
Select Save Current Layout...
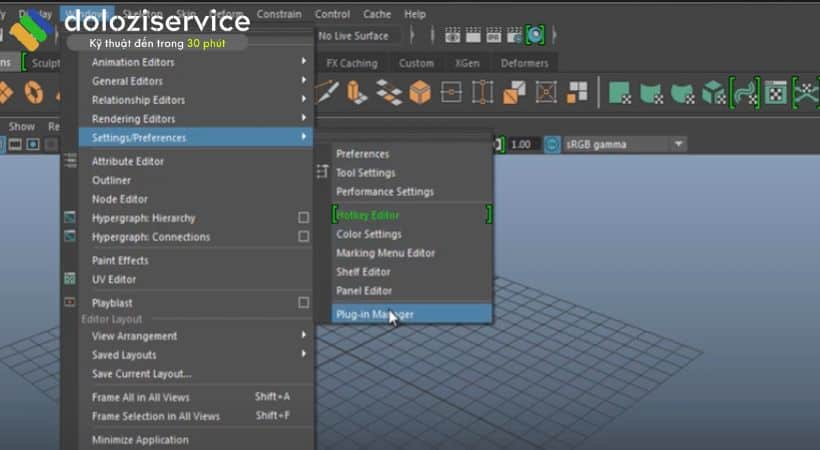[141, 374]
